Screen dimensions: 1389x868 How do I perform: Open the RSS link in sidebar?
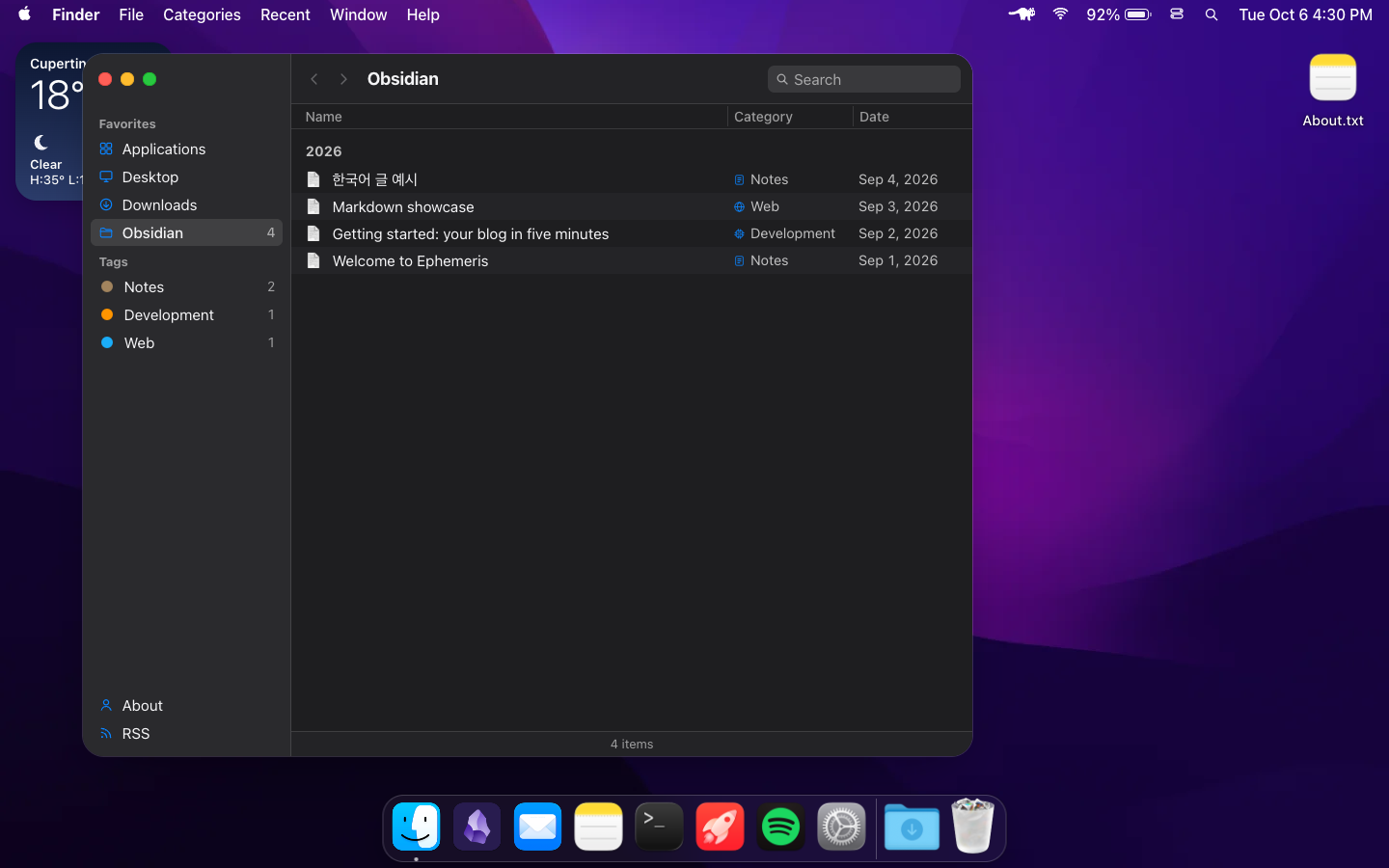pos(186,734)
